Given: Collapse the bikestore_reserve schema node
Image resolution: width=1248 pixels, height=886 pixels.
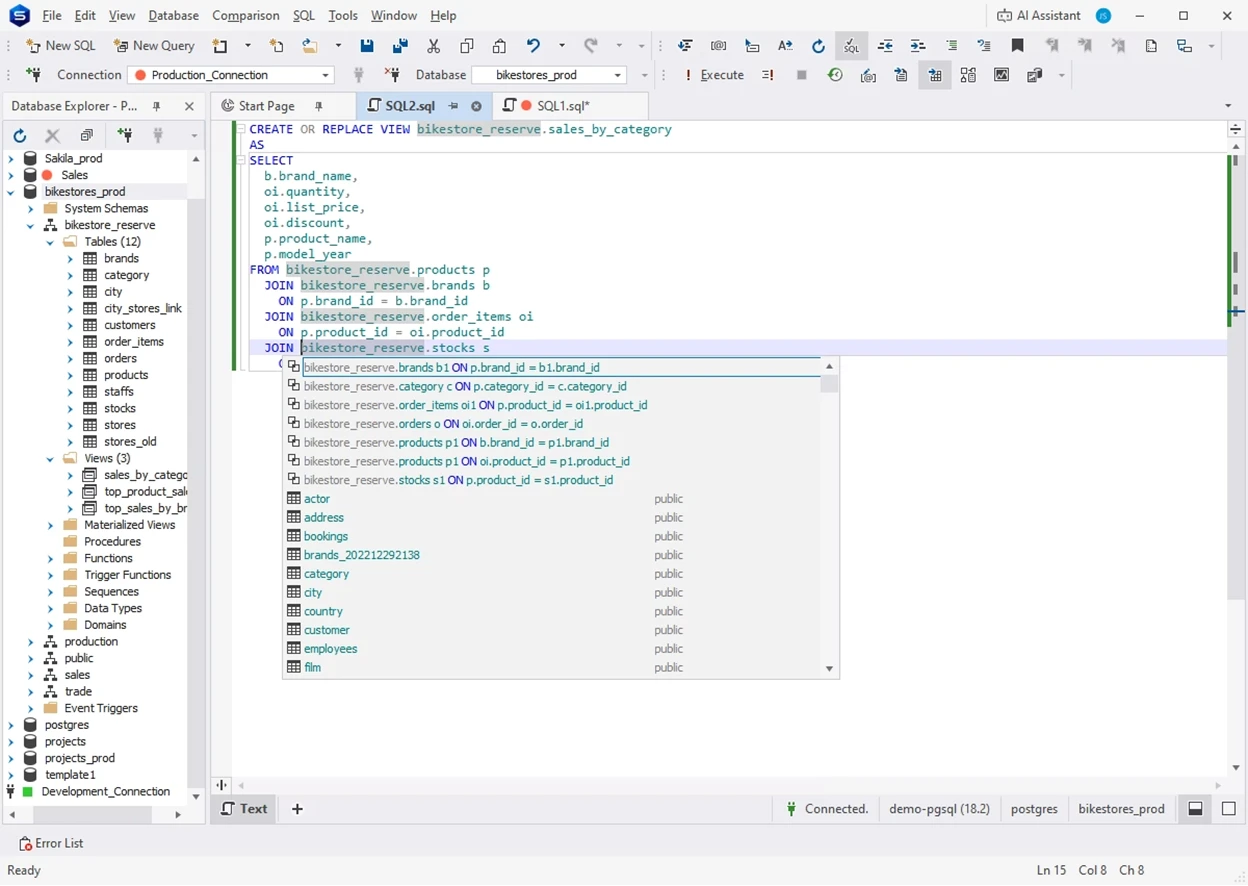Looking at the screenshot, I should coord(30,225).
